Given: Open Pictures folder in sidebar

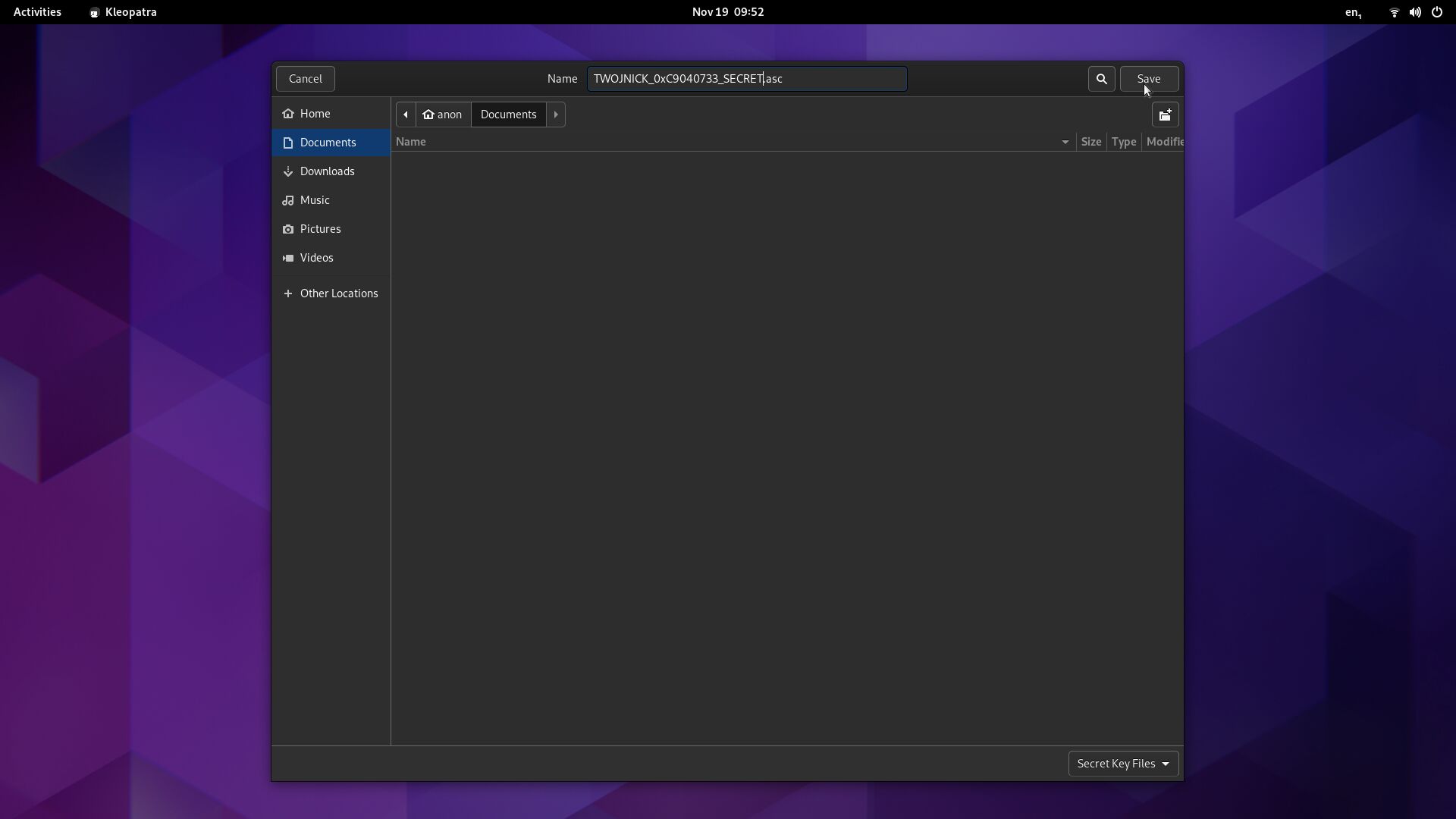Looking at the screenshot, I should [x=320, y=229].
